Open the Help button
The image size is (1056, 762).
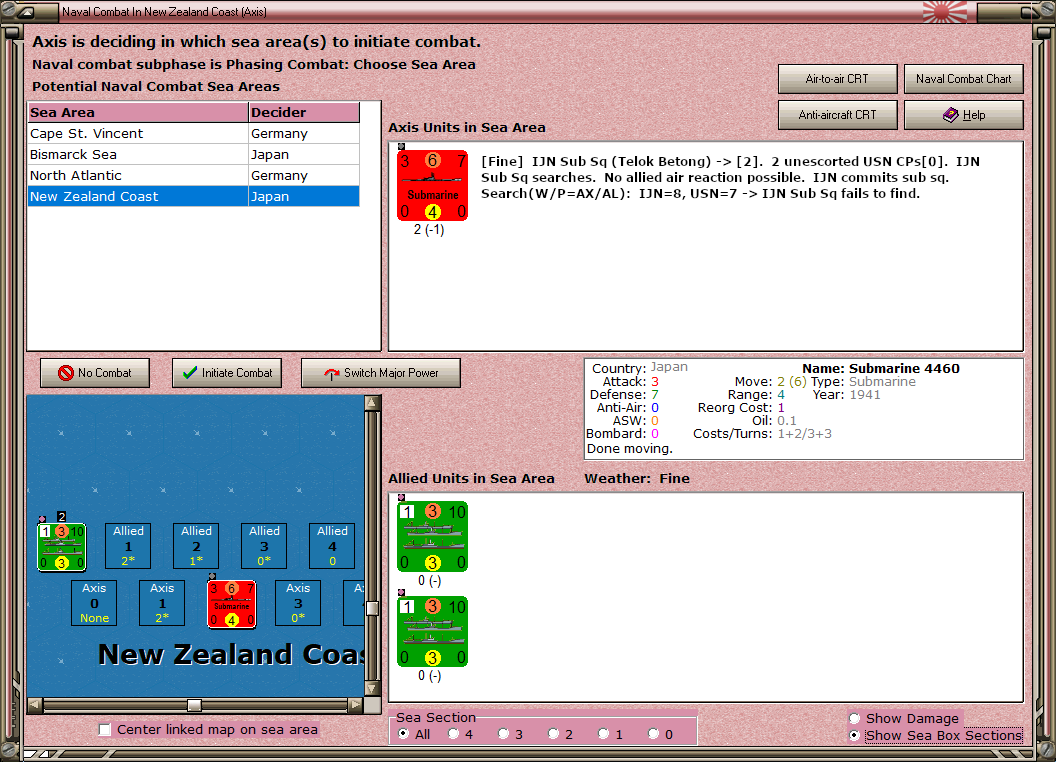click(x=963, y=115)
